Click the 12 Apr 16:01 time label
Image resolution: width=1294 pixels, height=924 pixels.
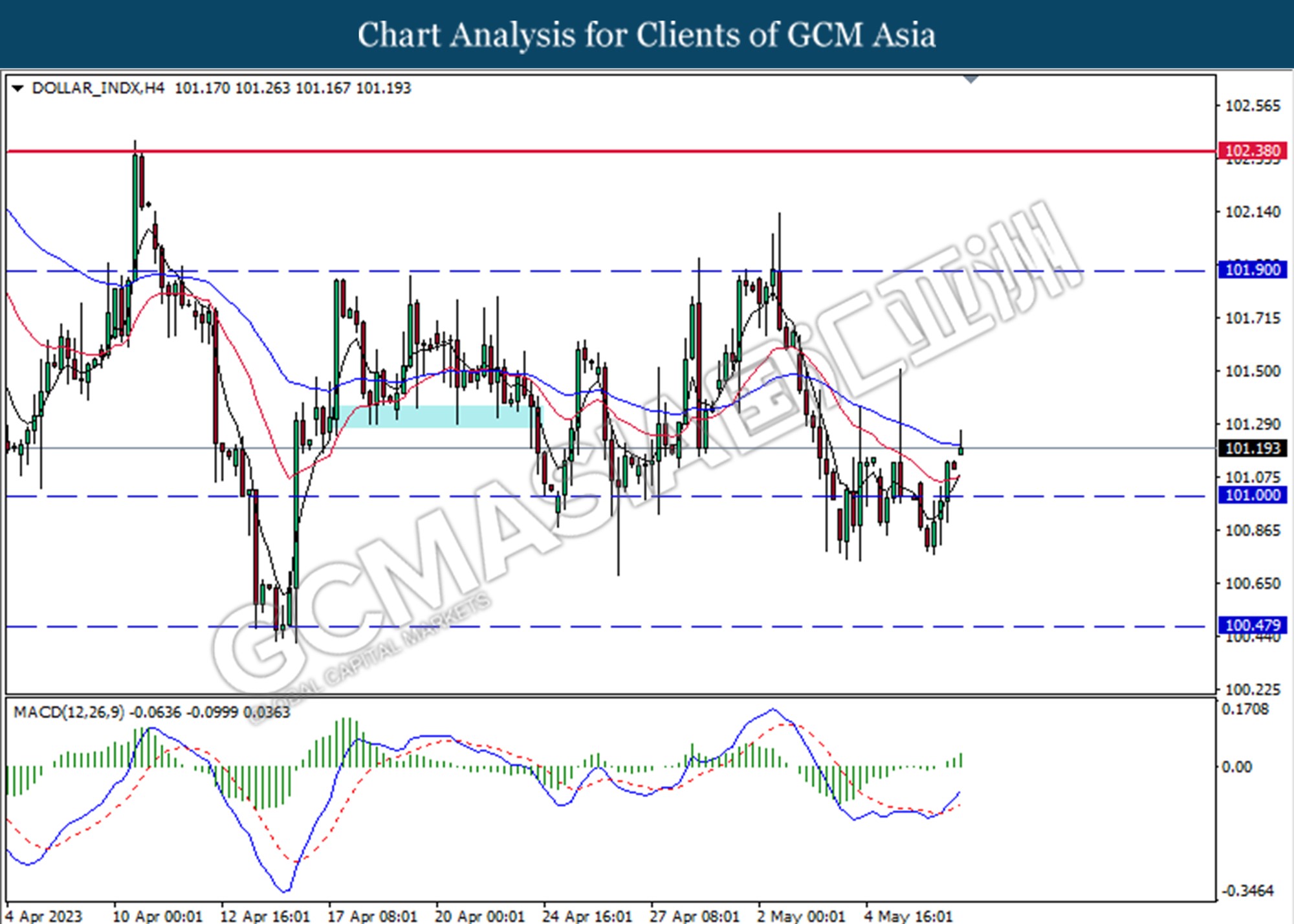click(x=265, y=916)
